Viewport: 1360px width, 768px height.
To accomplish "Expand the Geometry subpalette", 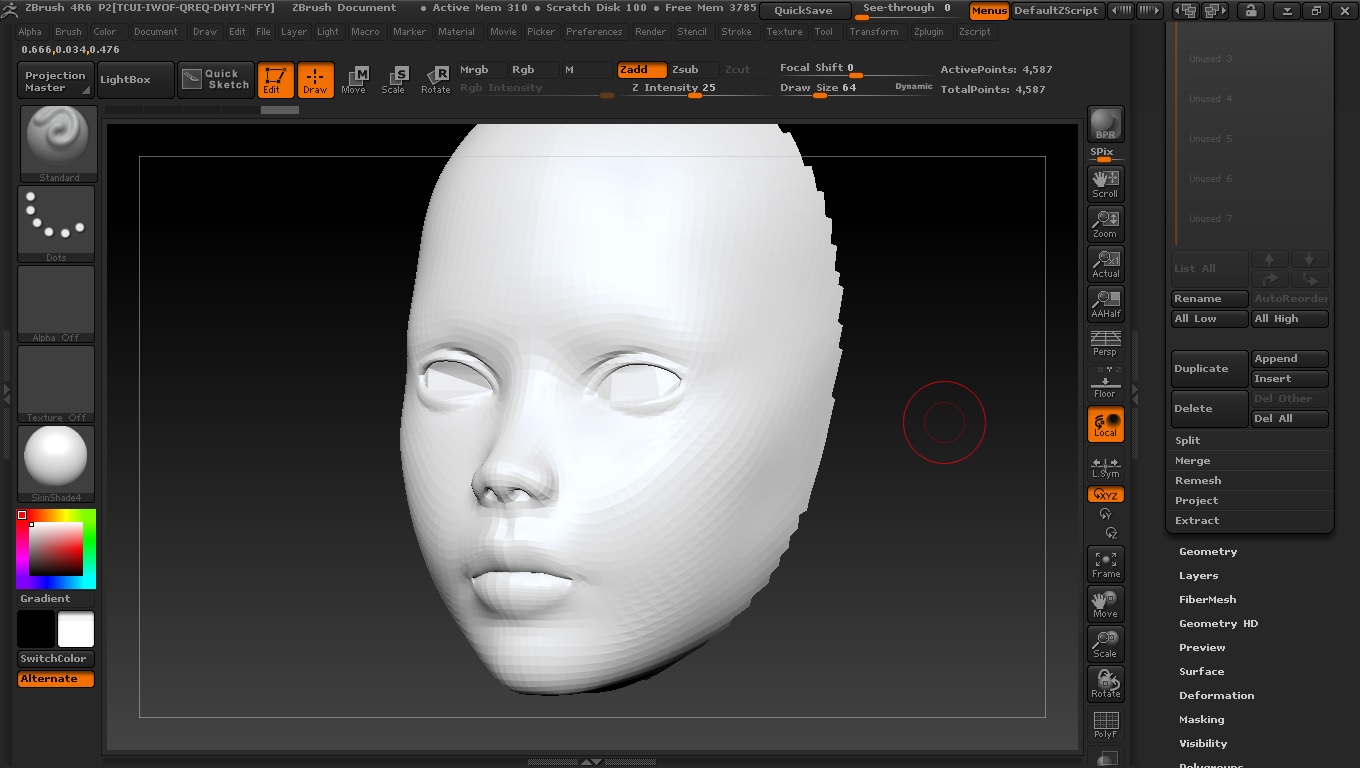I will click(1208, 552).
